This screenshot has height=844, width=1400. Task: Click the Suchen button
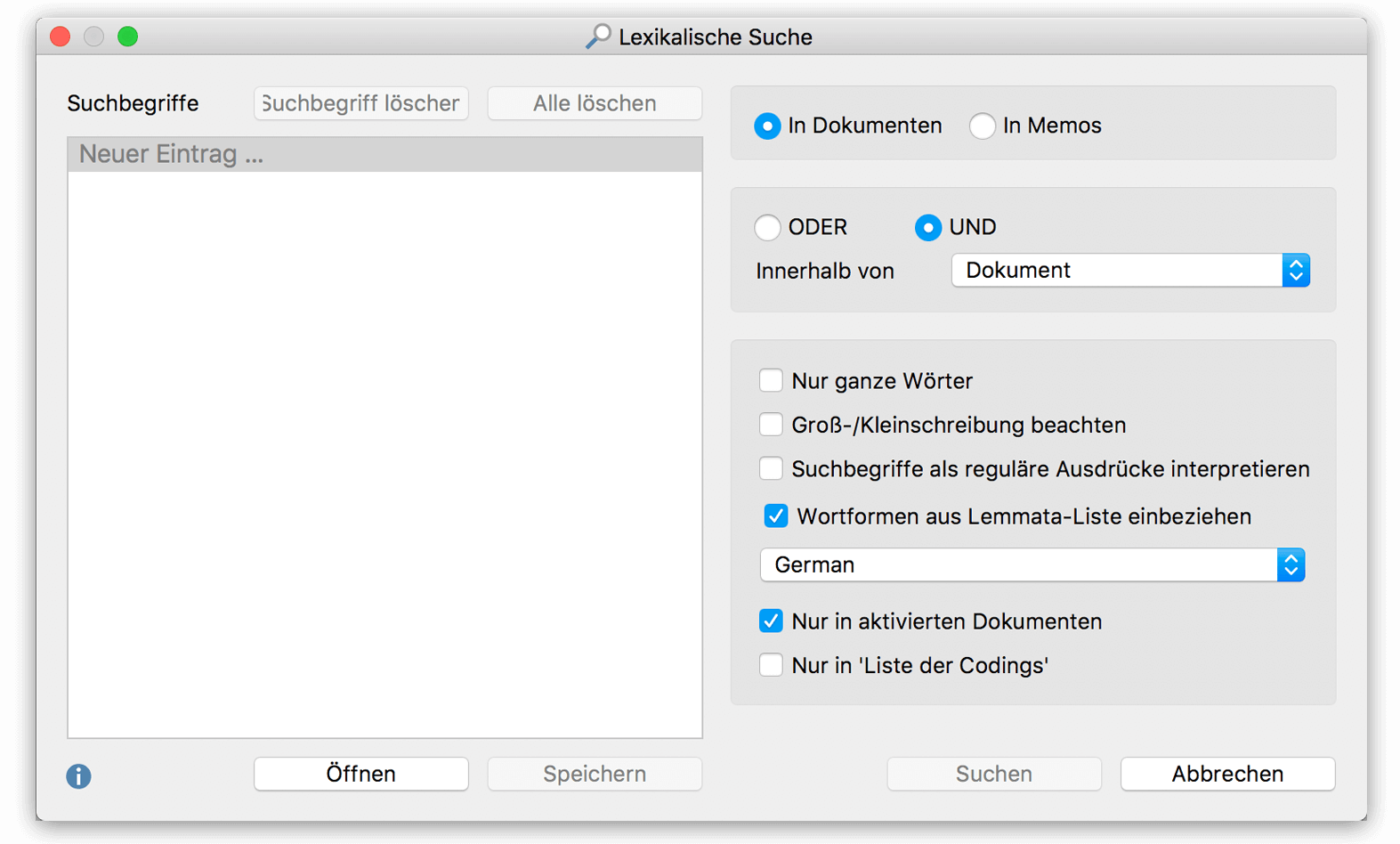pos(994,774)
